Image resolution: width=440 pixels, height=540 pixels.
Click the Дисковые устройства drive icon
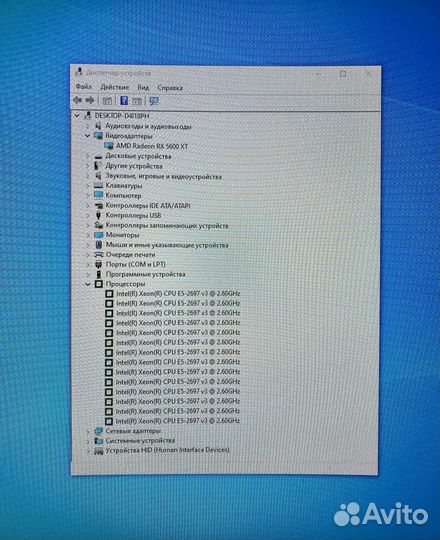(x=98, y=157)
